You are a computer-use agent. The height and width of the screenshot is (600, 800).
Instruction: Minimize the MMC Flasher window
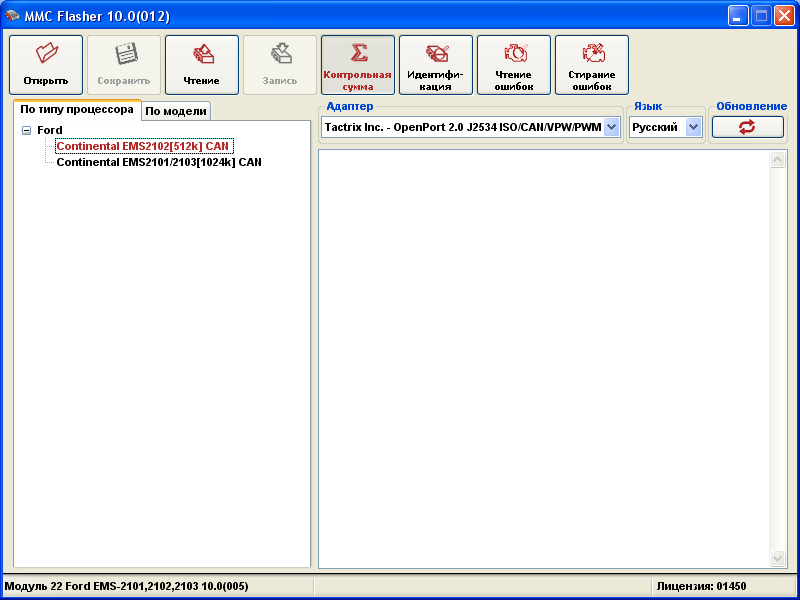(x=737, y=16)
